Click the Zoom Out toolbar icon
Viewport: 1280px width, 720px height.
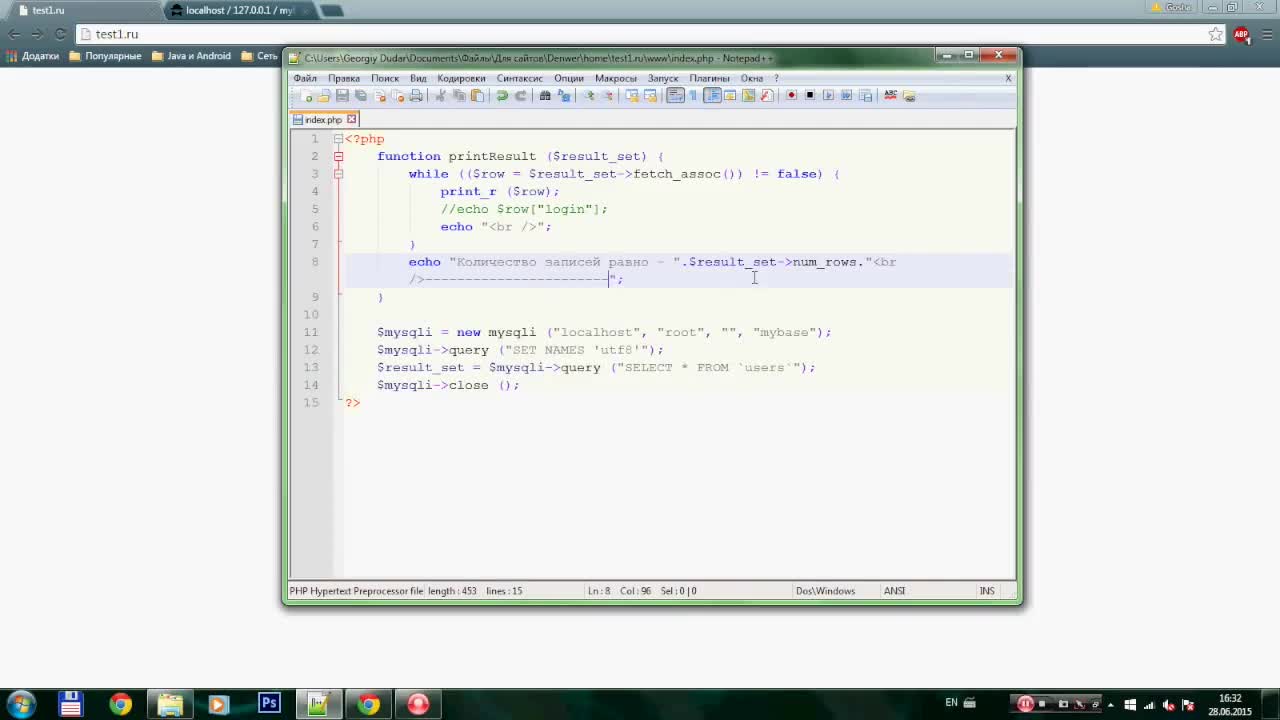pyautogui.click(x=607, y=96)
